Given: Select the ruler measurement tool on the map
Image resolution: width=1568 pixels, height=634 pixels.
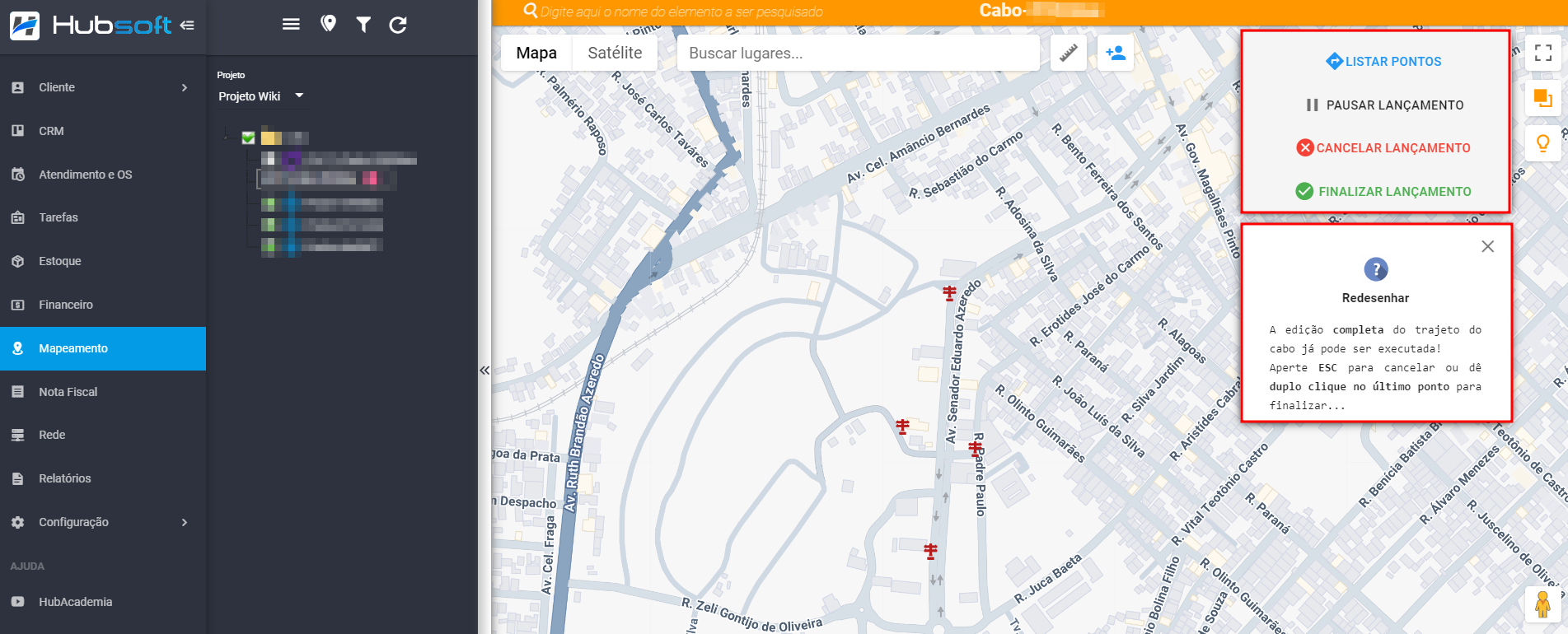Looking at the screenshot, I should (1069, 53).
